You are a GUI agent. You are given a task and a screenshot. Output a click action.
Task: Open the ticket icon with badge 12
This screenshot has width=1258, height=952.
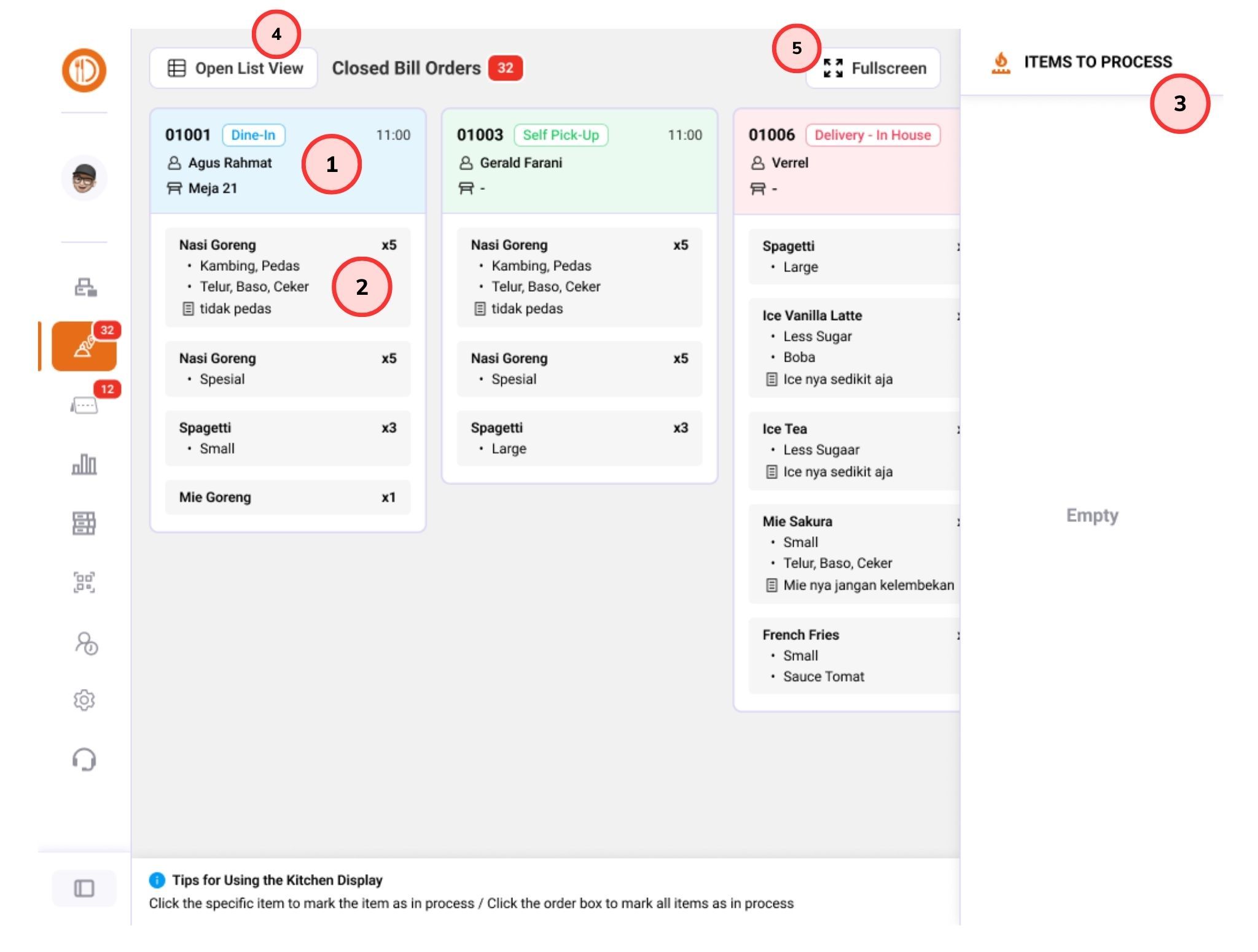84,405
